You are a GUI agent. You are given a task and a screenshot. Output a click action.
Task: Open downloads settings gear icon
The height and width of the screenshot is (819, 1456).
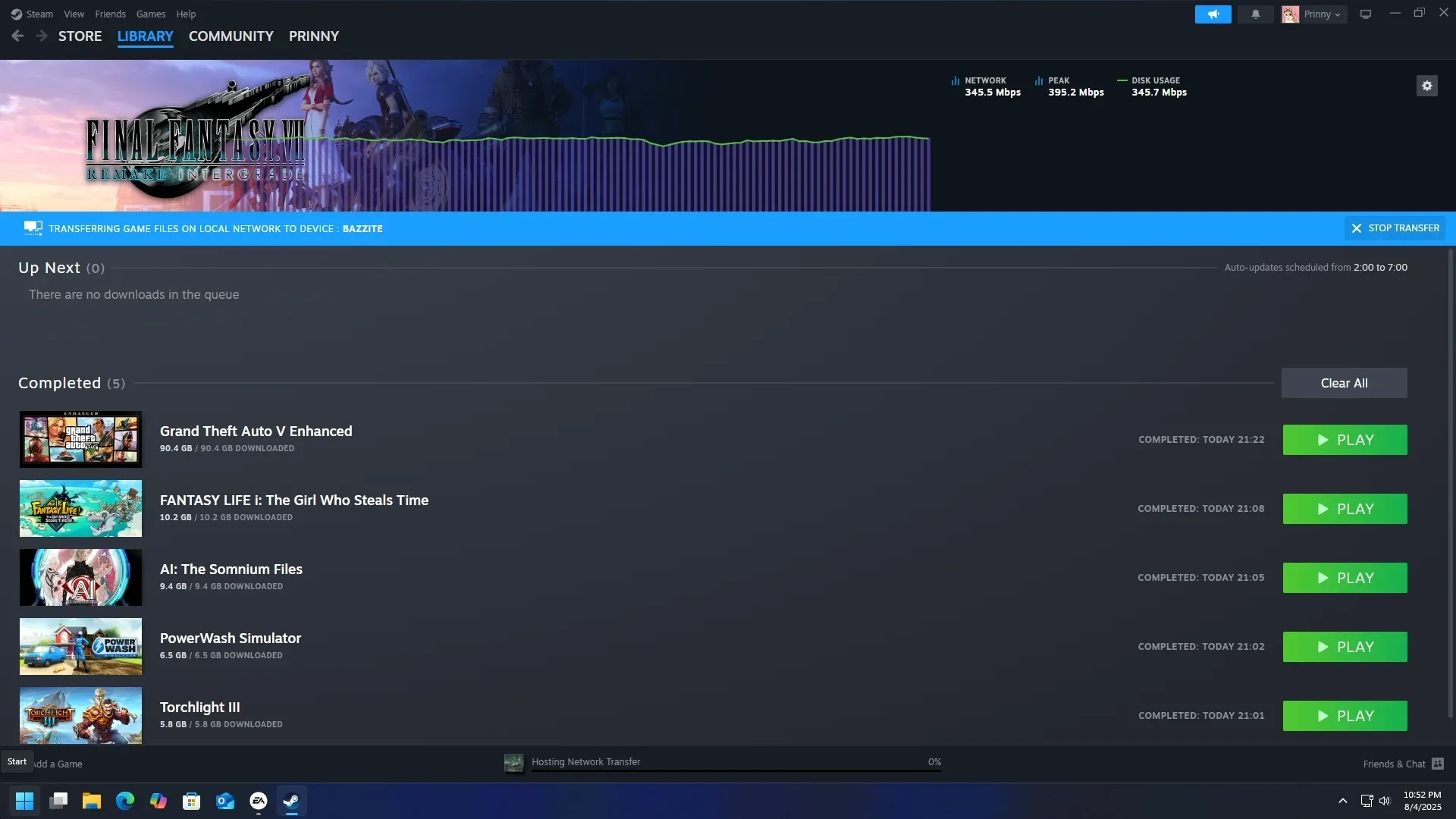1426,86
